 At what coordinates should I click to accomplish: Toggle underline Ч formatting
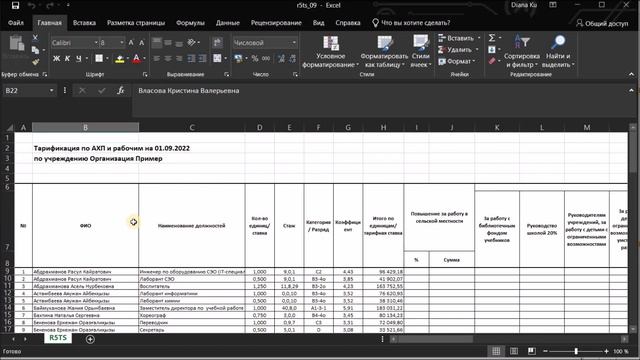pyautogui.click(x=78, y=58)
